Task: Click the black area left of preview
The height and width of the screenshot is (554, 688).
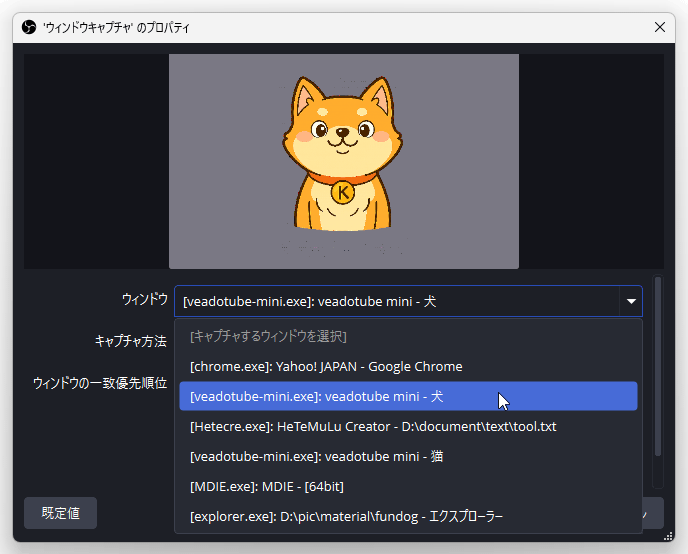Action: tap(95, 160)
